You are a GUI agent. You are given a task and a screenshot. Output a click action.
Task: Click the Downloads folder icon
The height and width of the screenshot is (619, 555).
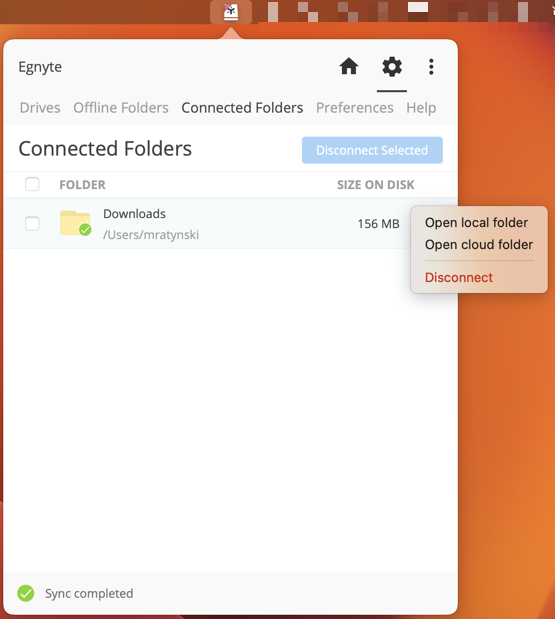point(75,223)
